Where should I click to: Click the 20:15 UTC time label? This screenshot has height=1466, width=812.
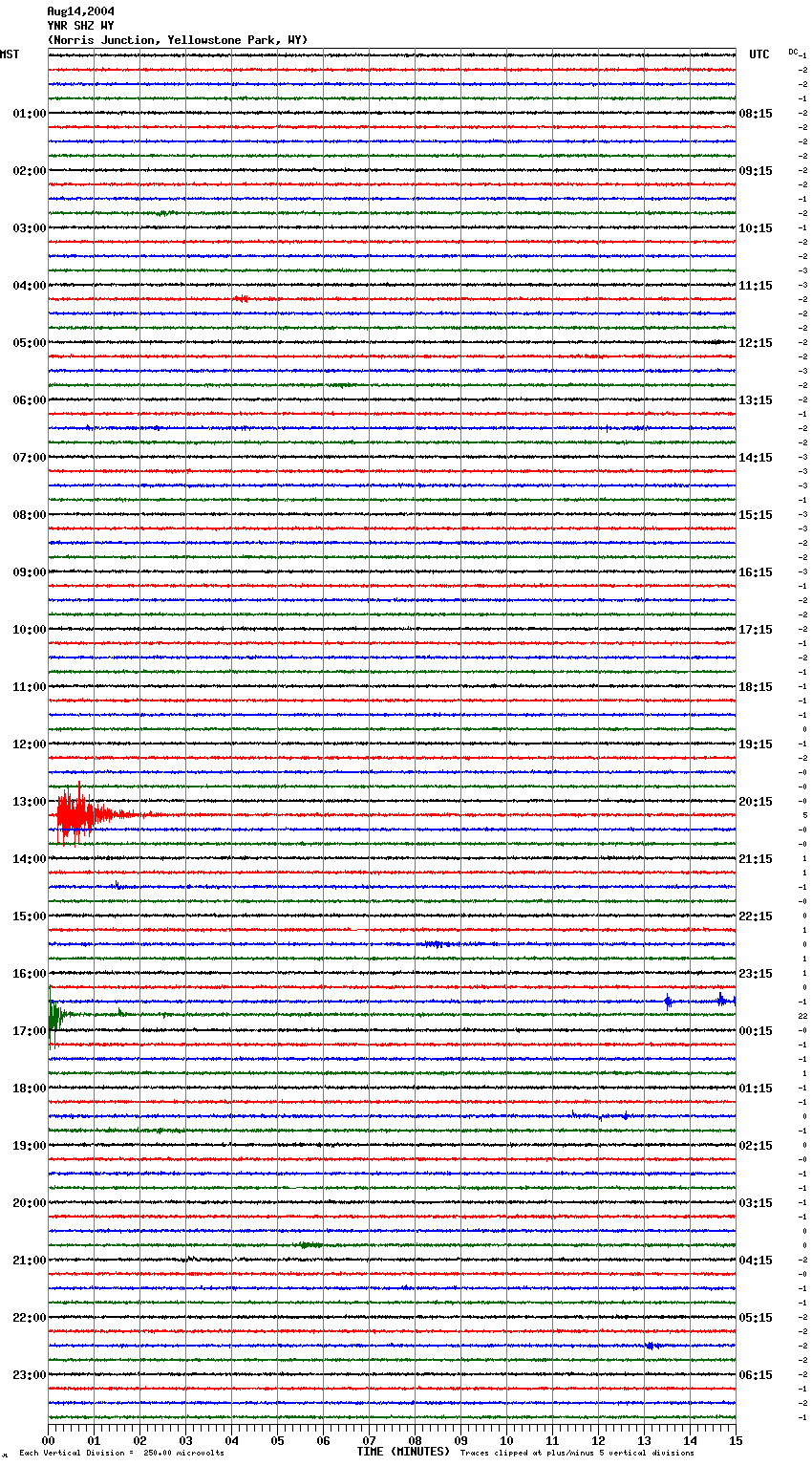pos(756,802)
